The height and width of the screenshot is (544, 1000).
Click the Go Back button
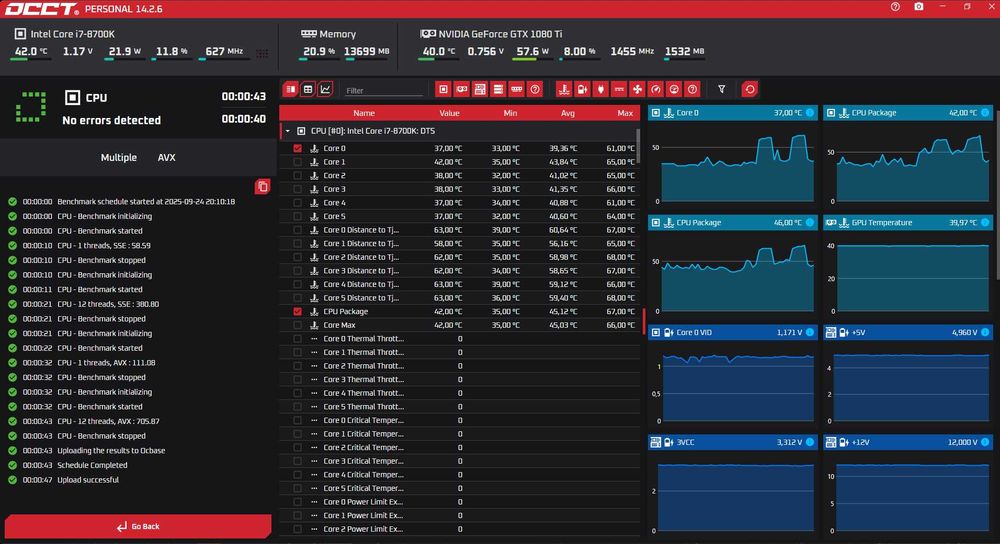[138, 526]
